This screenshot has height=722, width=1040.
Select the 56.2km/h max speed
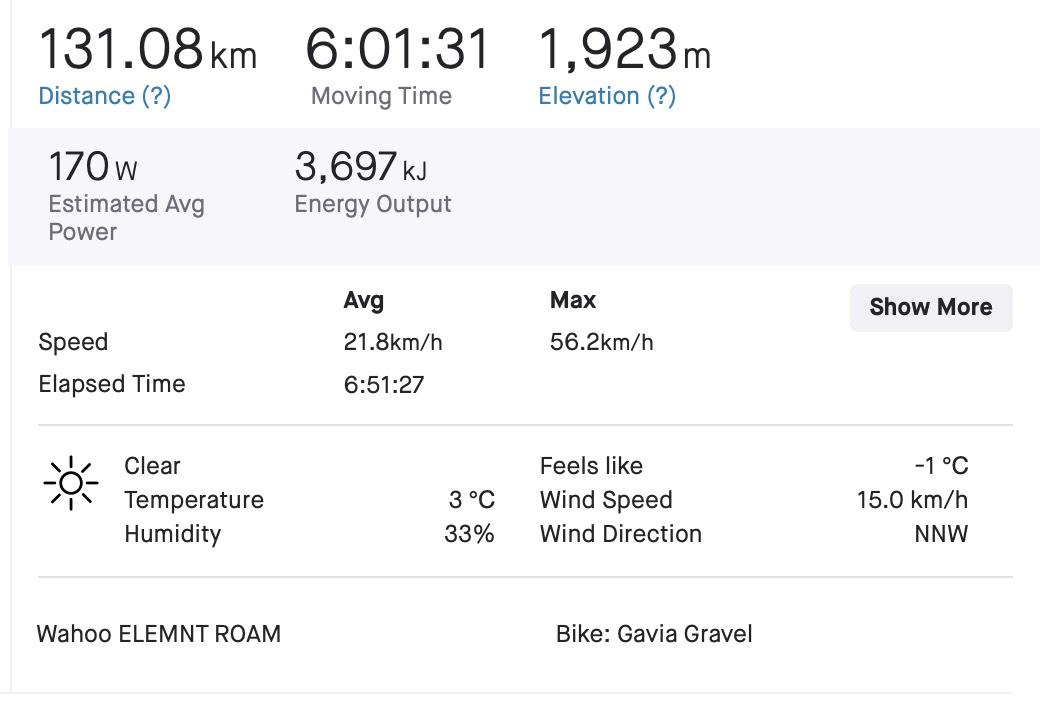pyautogui.click(x=602, y=342)
